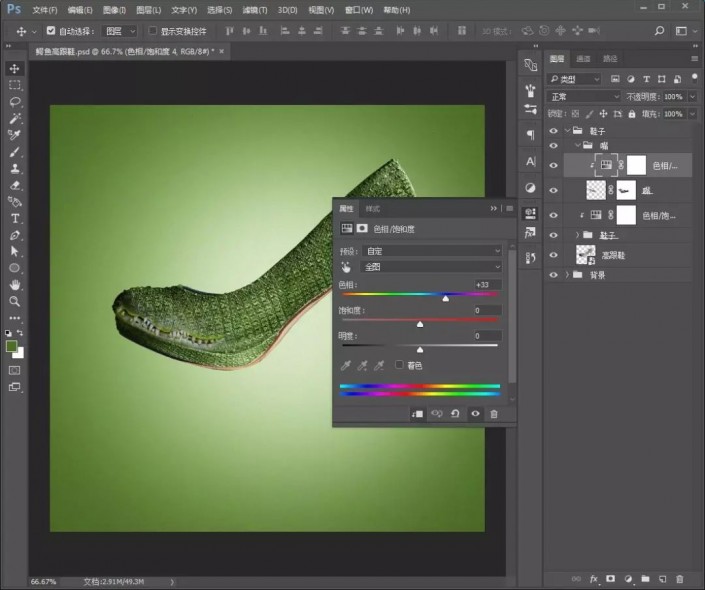This screenshot has height=590, width=705.
Task: Click the 样式 tab in Properties panel
Action: click(x=373, y=209)
